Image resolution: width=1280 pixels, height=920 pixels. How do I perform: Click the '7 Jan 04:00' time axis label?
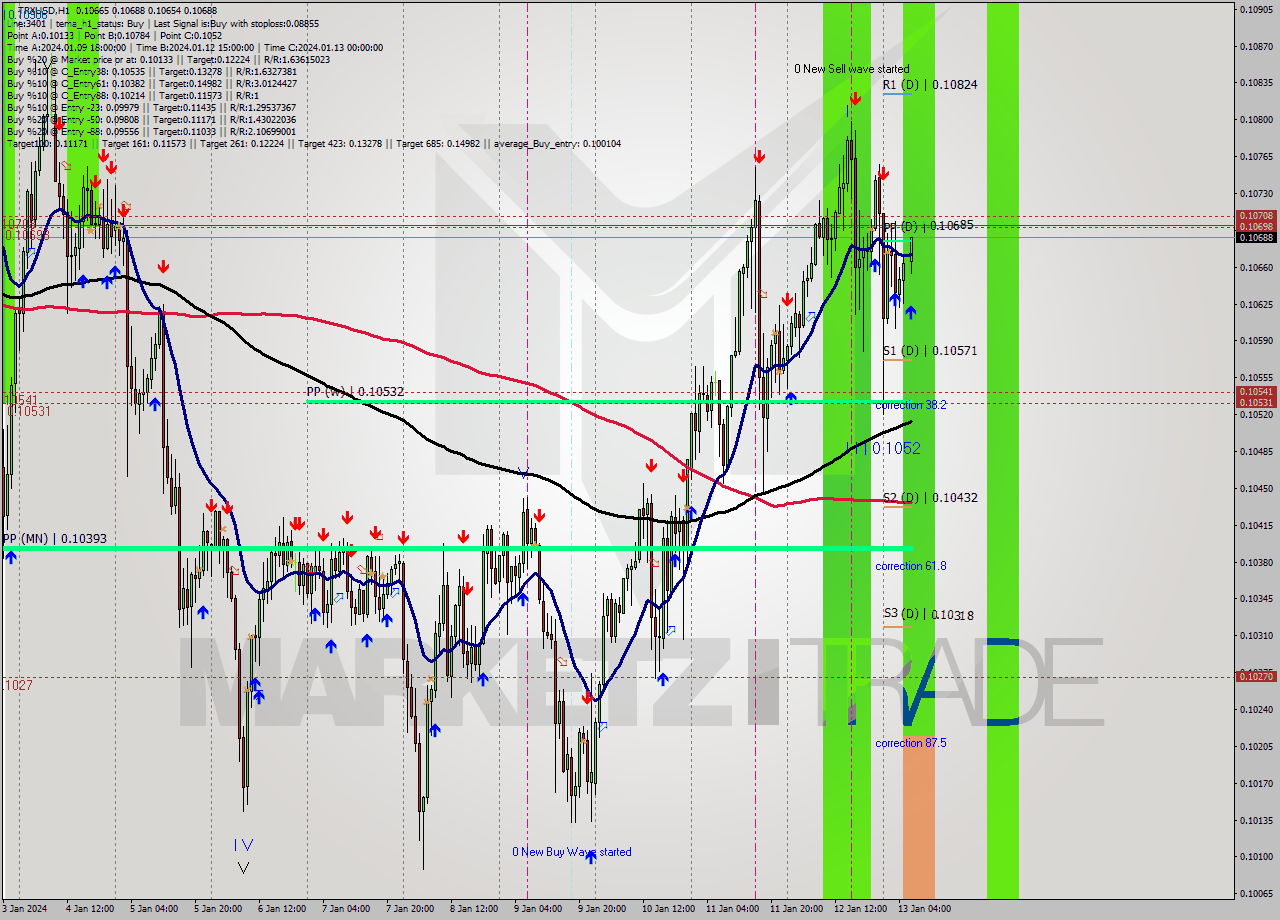(346, 909)
